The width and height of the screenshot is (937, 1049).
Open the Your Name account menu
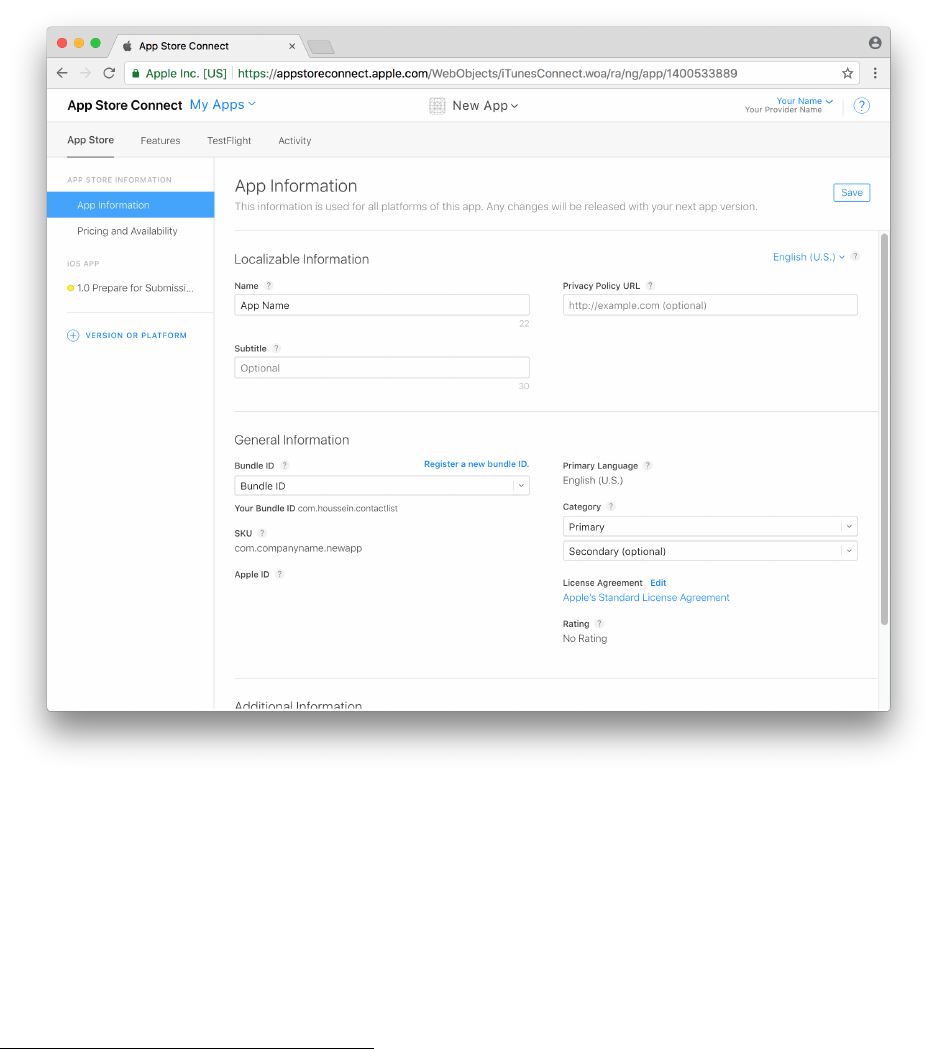coord(804,101)
